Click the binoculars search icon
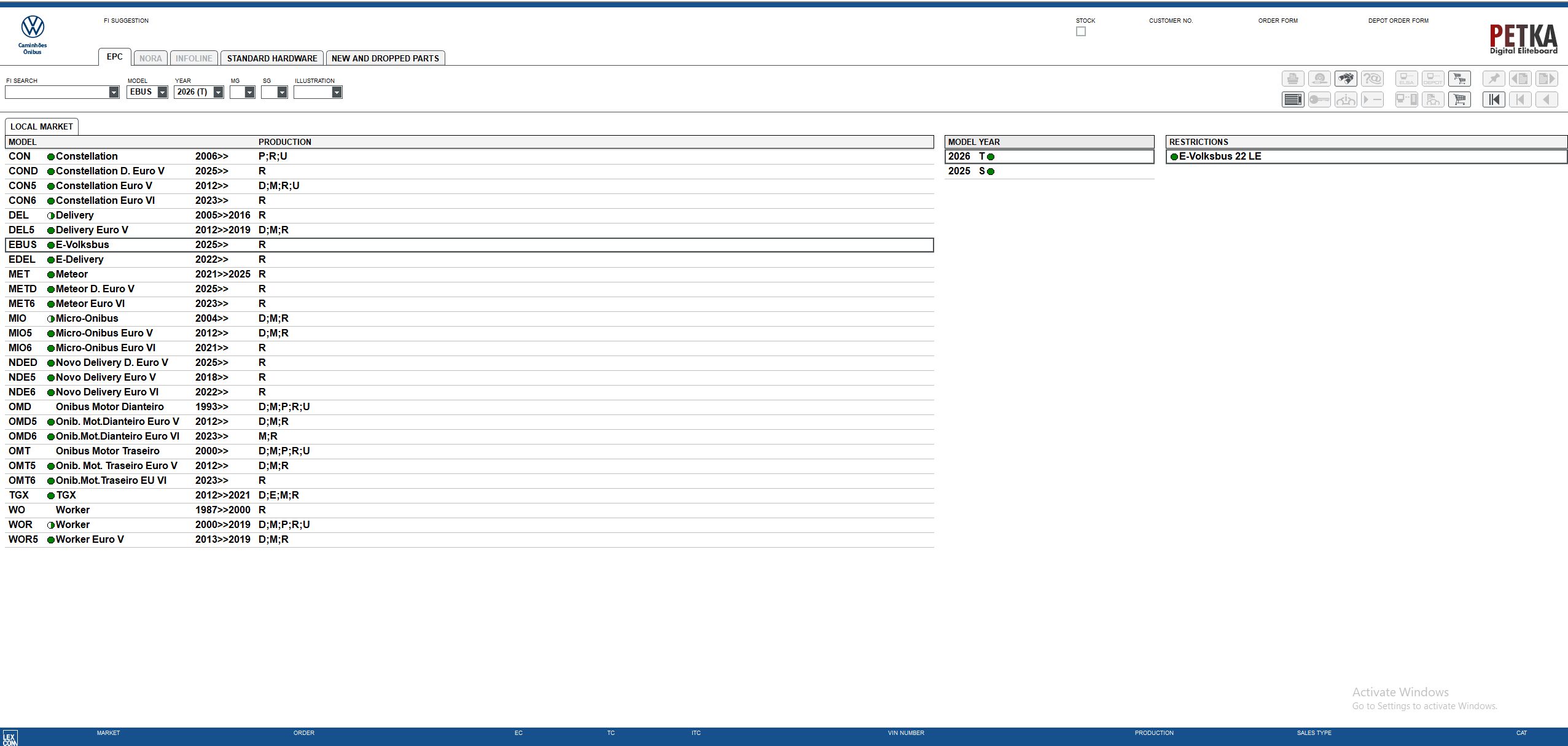 [x=1345, y=79]
